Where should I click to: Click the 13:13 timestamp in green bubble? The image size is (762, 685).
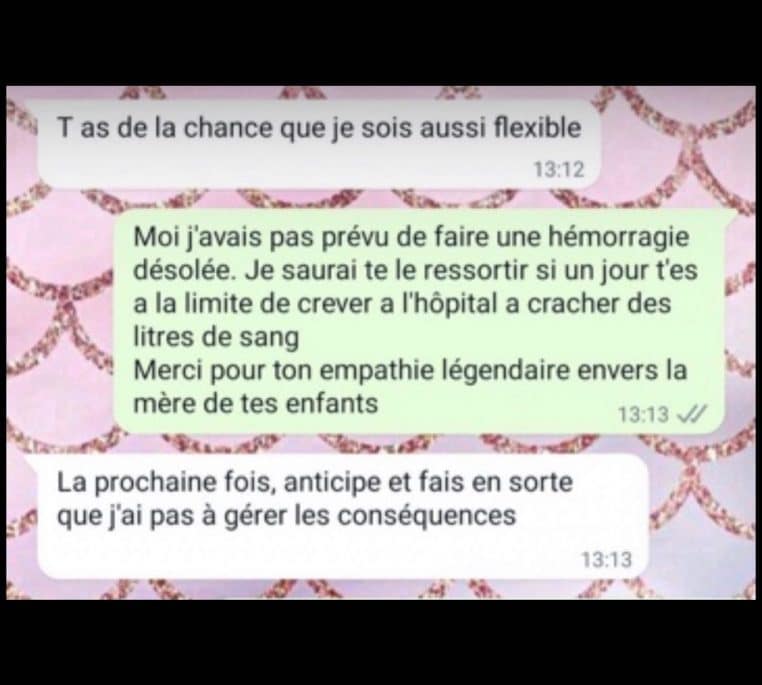pos(643,415)
